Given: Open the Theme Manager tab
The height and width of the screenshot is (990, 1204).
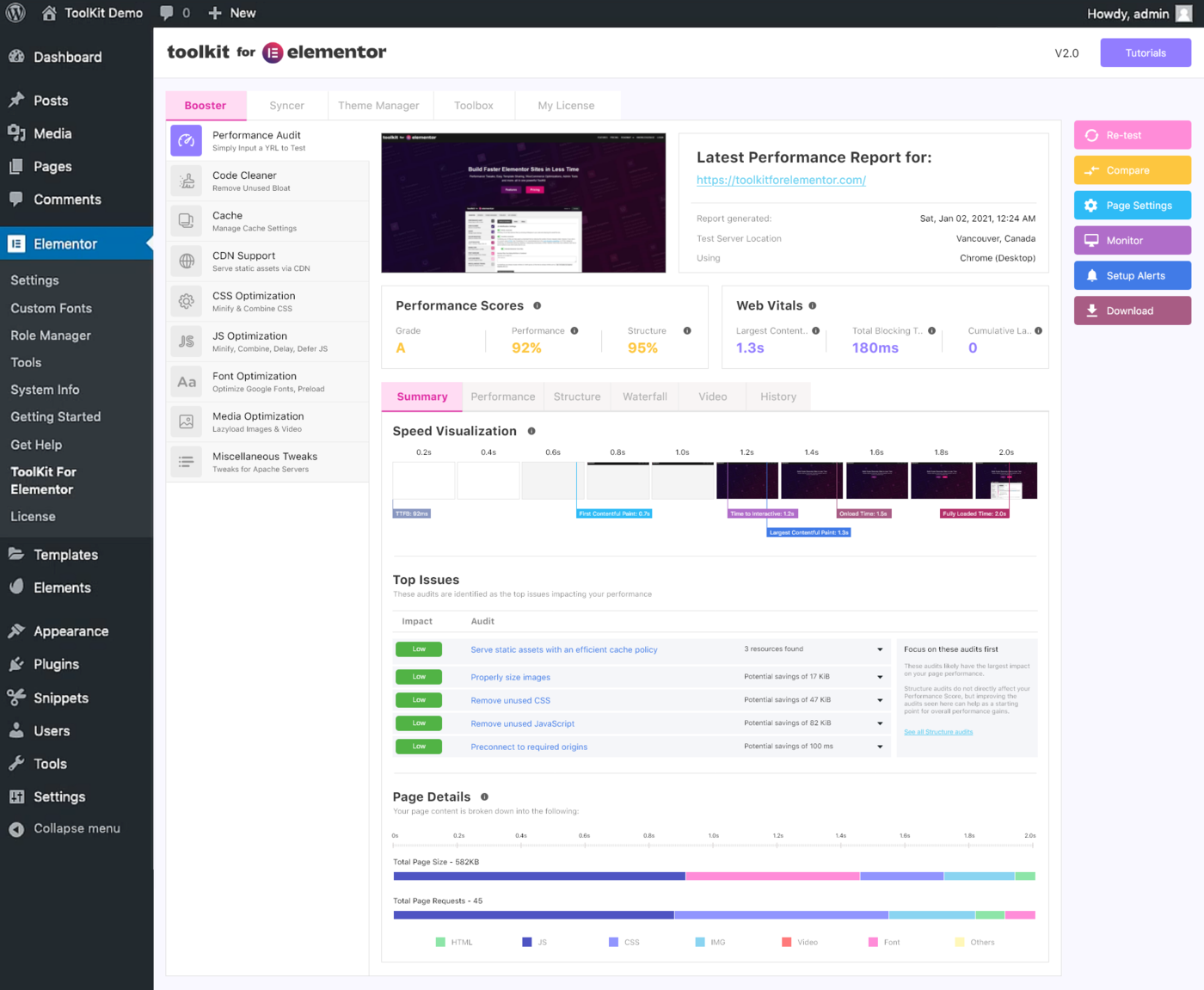Looking at the screenshot, I should (378, 105).
